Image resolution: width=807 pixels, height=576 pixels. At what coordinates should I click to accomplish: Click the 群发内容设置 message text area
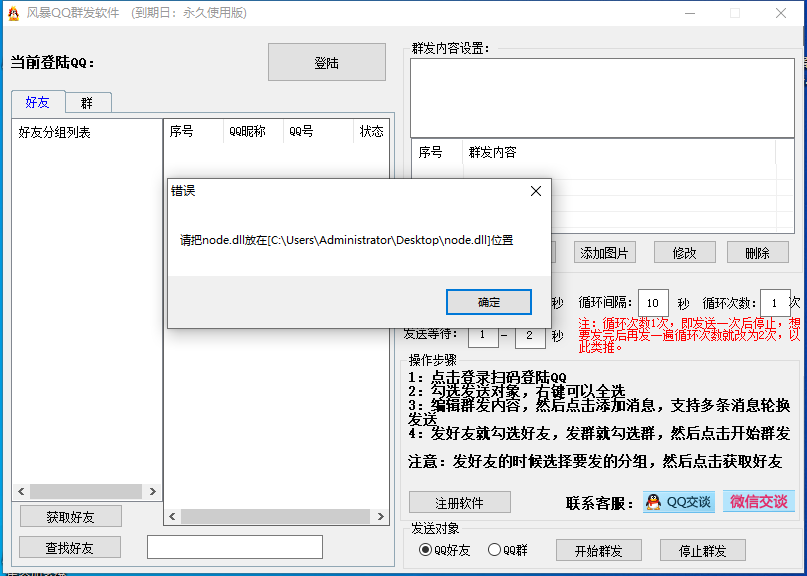coord(602,98)
